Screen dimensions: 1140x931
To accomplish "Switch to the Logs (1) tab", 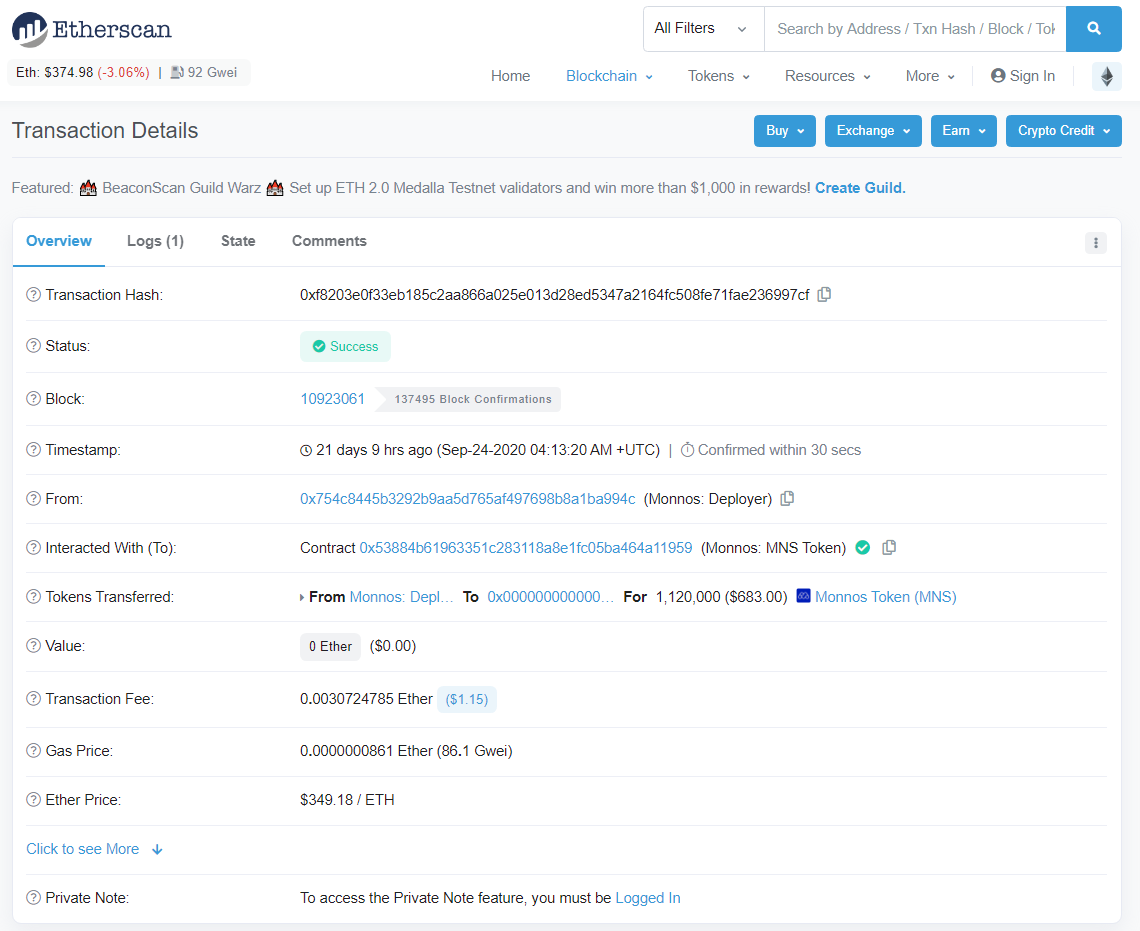I will pos(156,241).
